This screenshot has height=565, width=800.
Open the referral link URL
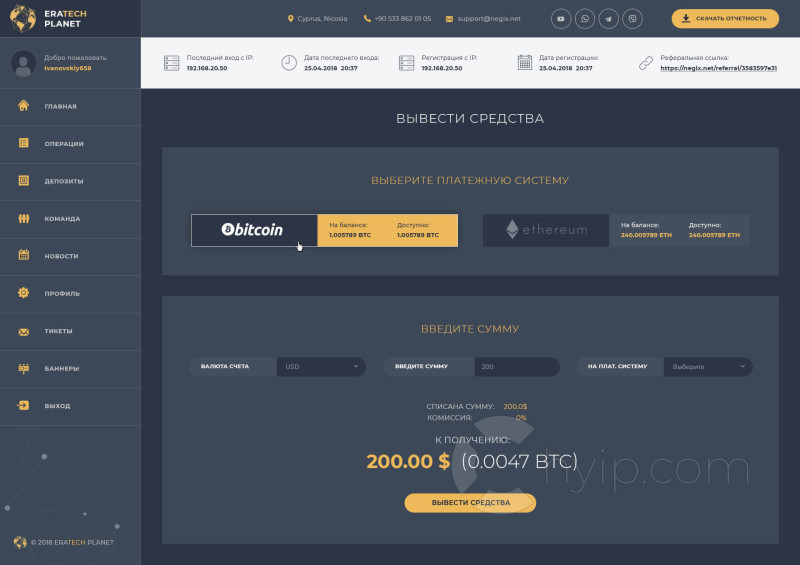point(718,68)
